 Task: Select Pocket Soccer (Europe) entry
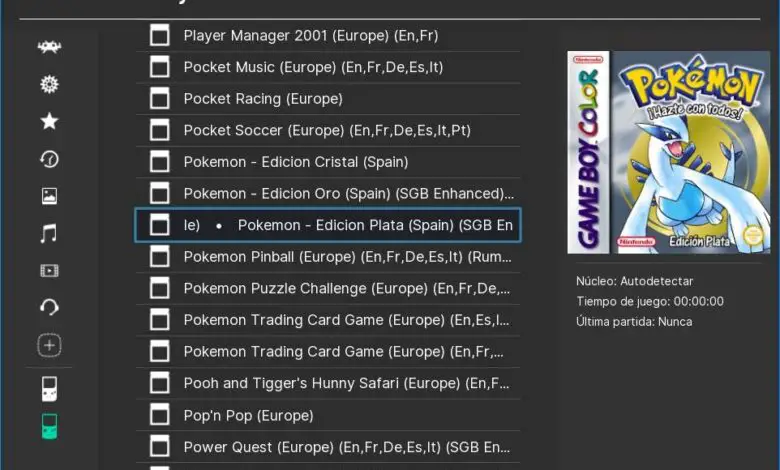point(328,130)
